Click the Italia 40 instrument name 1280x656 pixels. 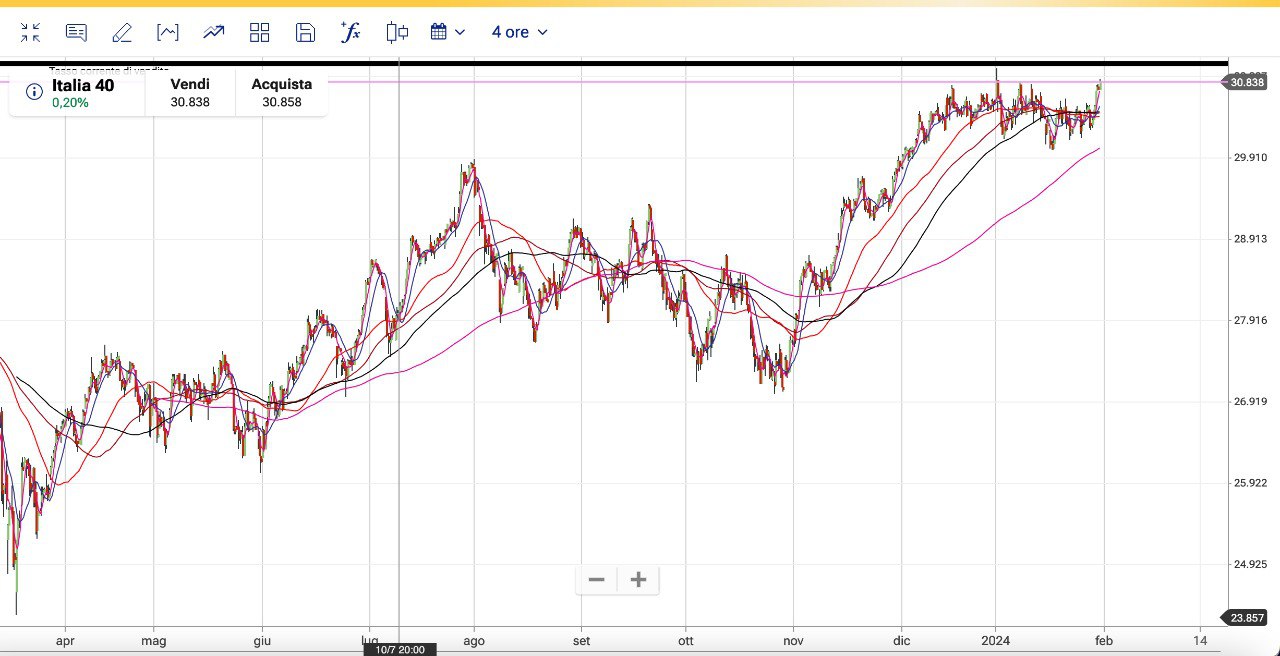[x=83, y=85]
